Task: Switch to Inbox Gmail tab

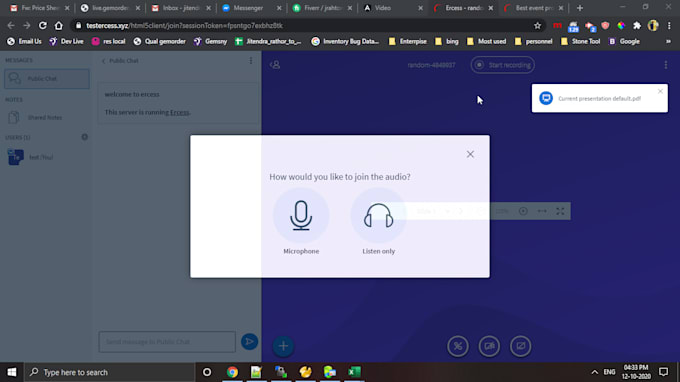Action: coord(181,8)
